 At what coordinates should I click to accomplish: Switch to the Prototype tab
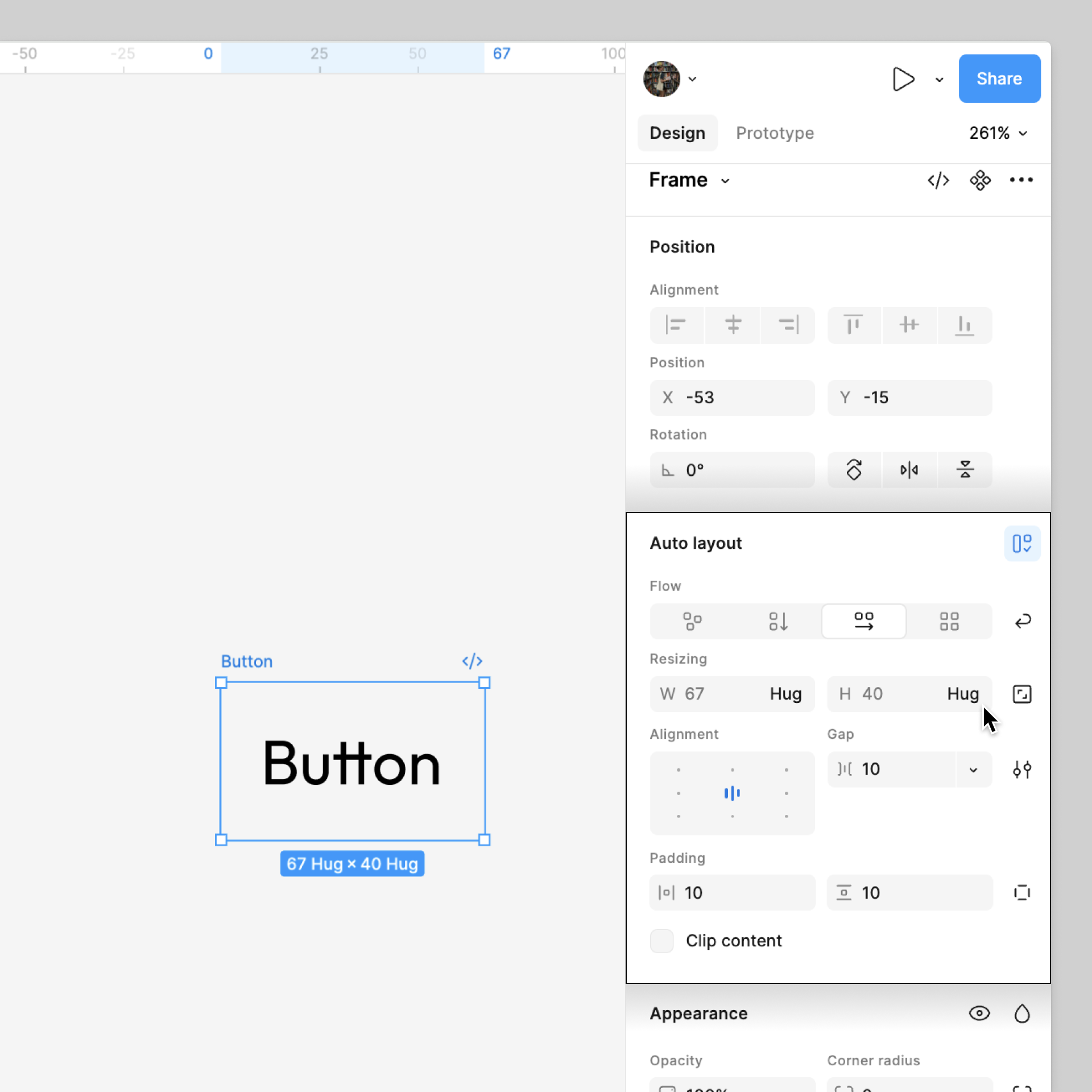(x=775, y=133)
